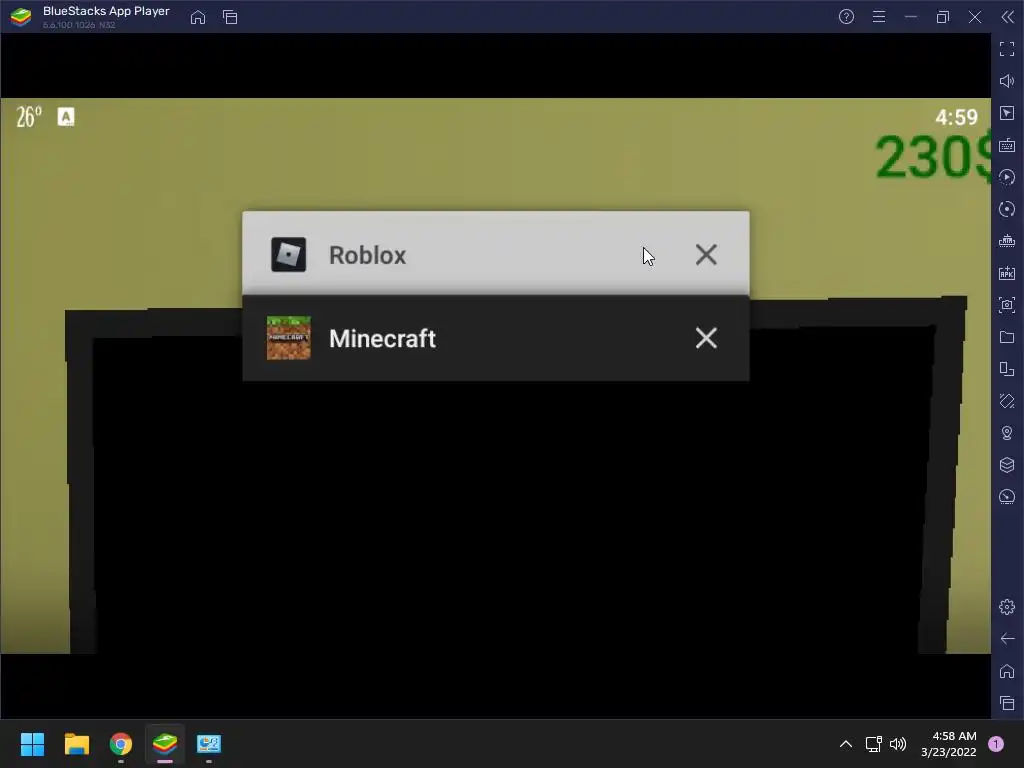
Task: Install an APK using sidebar icon
Action: [1007, 273]
